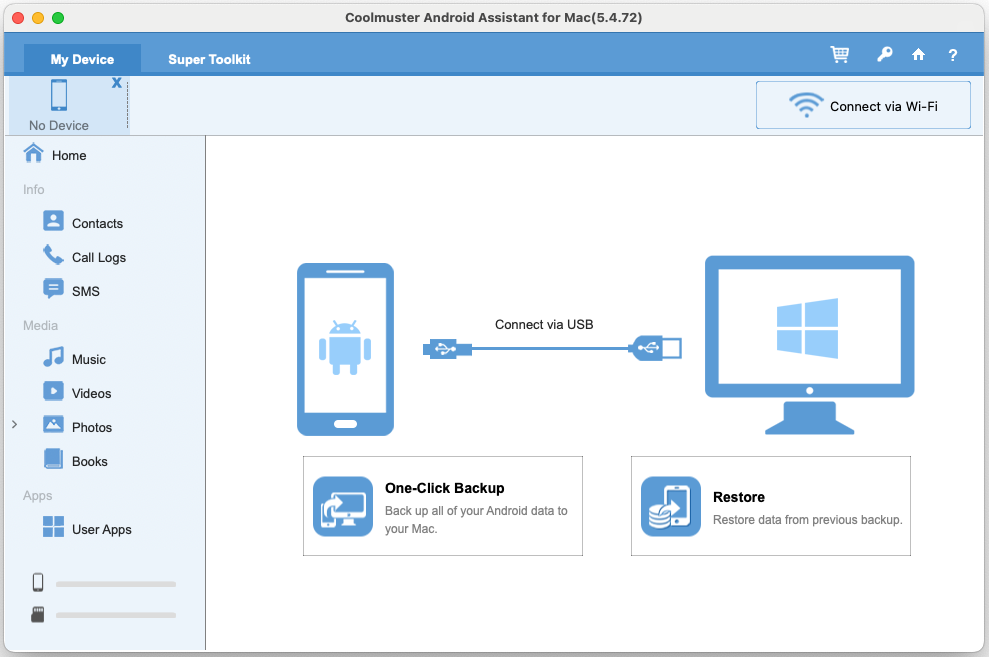View Music on the device
The image size is (989, 657).
(x=88, y=358)
